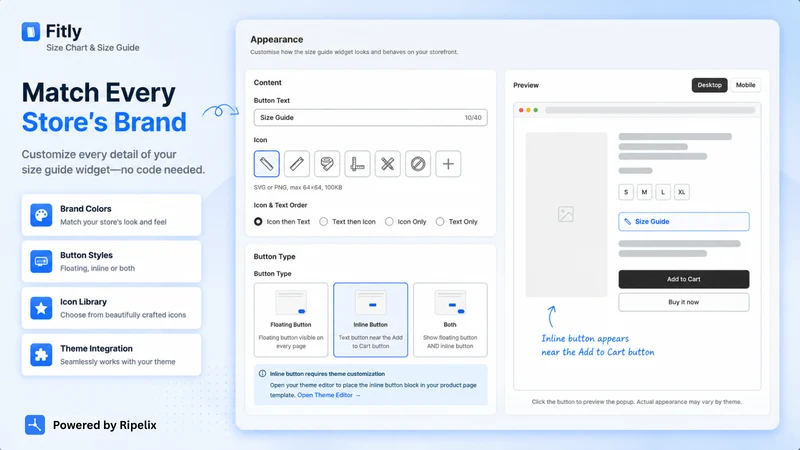Switch preview to Mobile
Screen dimensions: 800x450
click(745, 85)
